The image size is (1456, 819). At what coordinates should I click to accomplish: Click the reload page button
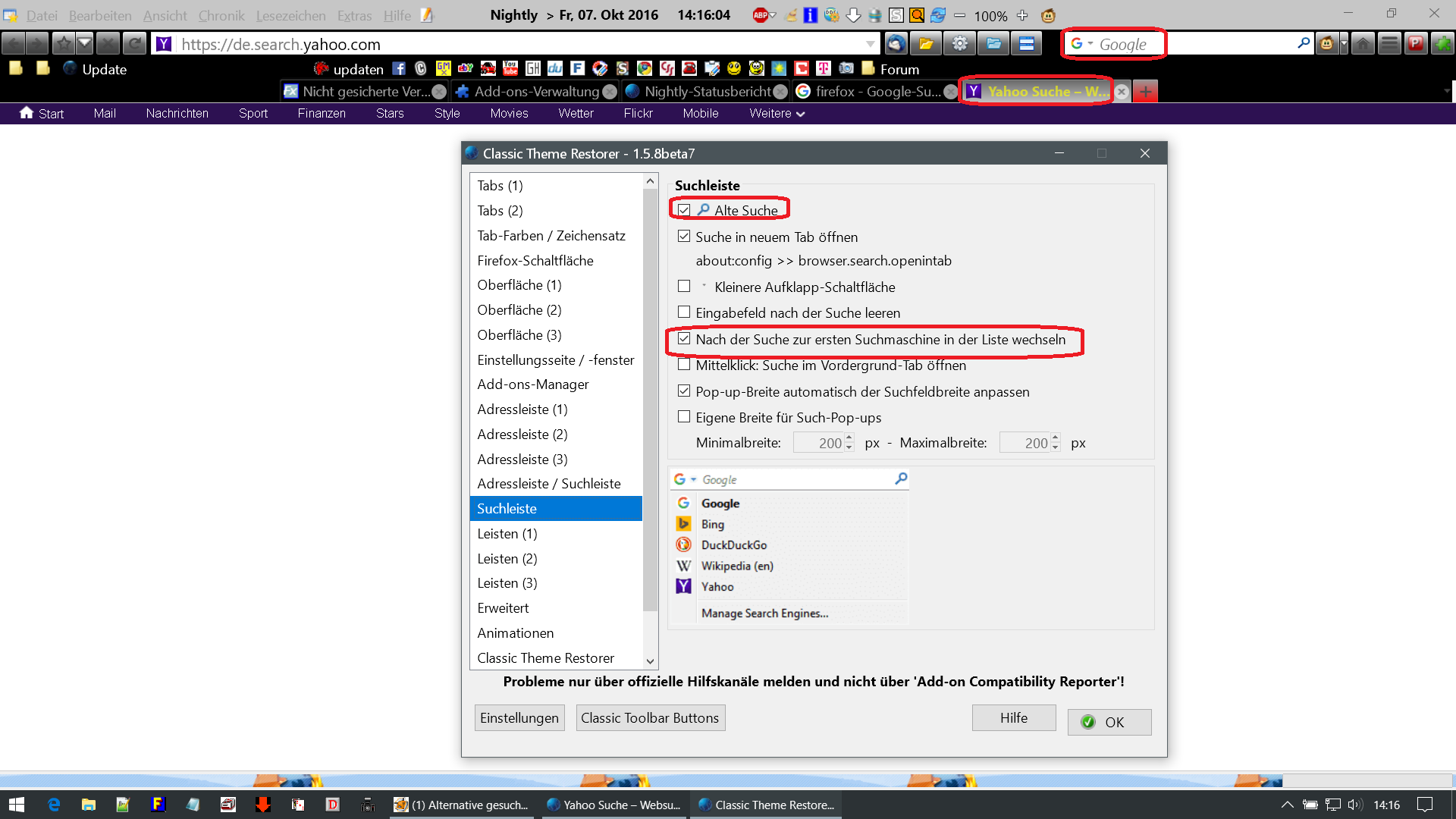(x=134, y=44)
